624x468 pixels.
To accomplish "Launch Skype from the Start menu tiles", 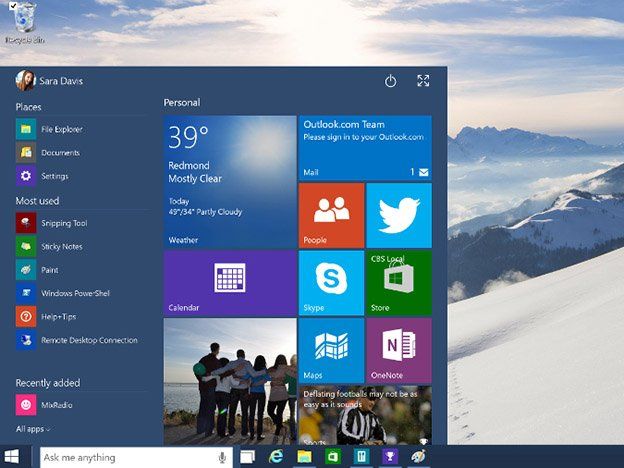I will click(x=331, y=282).
